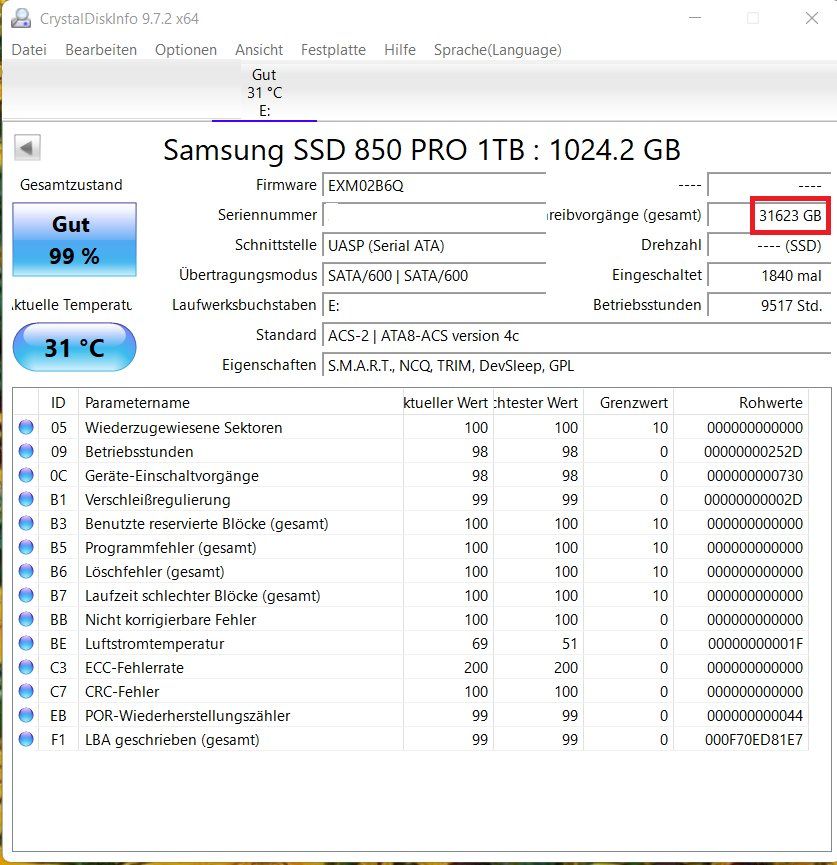
Task: Click the empty Seriennummer field
Action: coord(434,215)
